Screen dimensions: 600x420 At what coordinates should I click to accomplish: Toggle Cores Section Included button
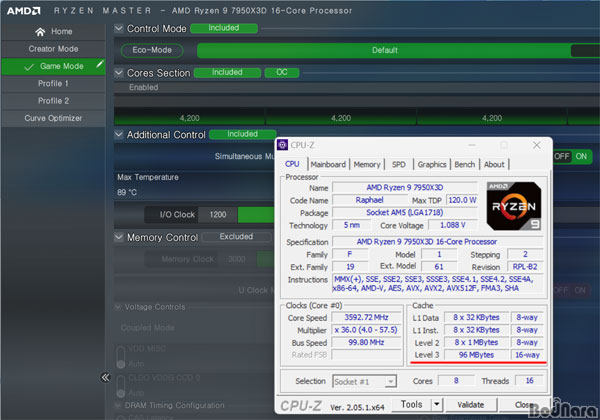click(227, 72)
